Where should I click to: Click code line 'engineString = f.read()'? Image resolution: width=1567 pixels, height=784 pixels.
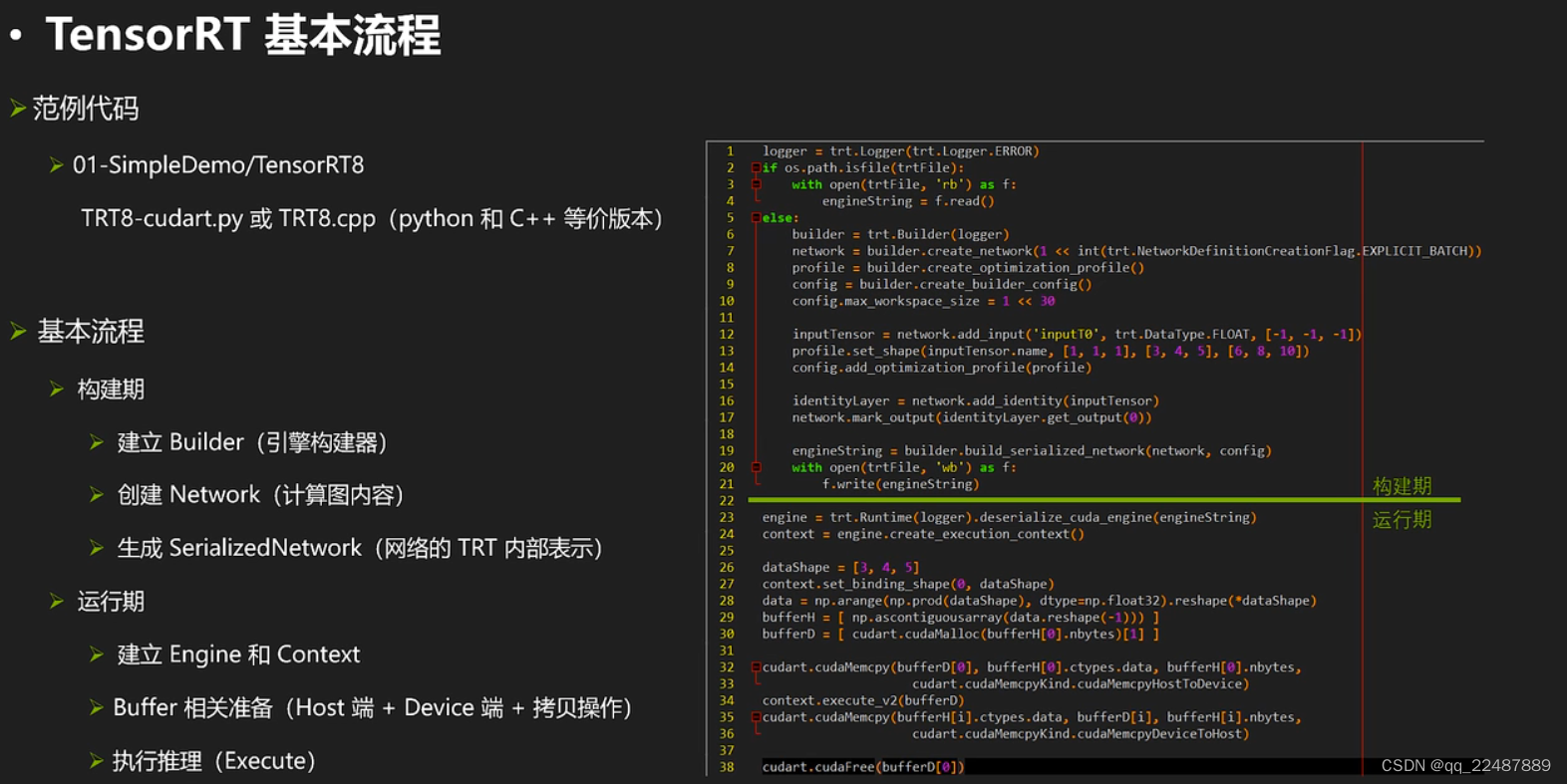(x=908, y=201)
